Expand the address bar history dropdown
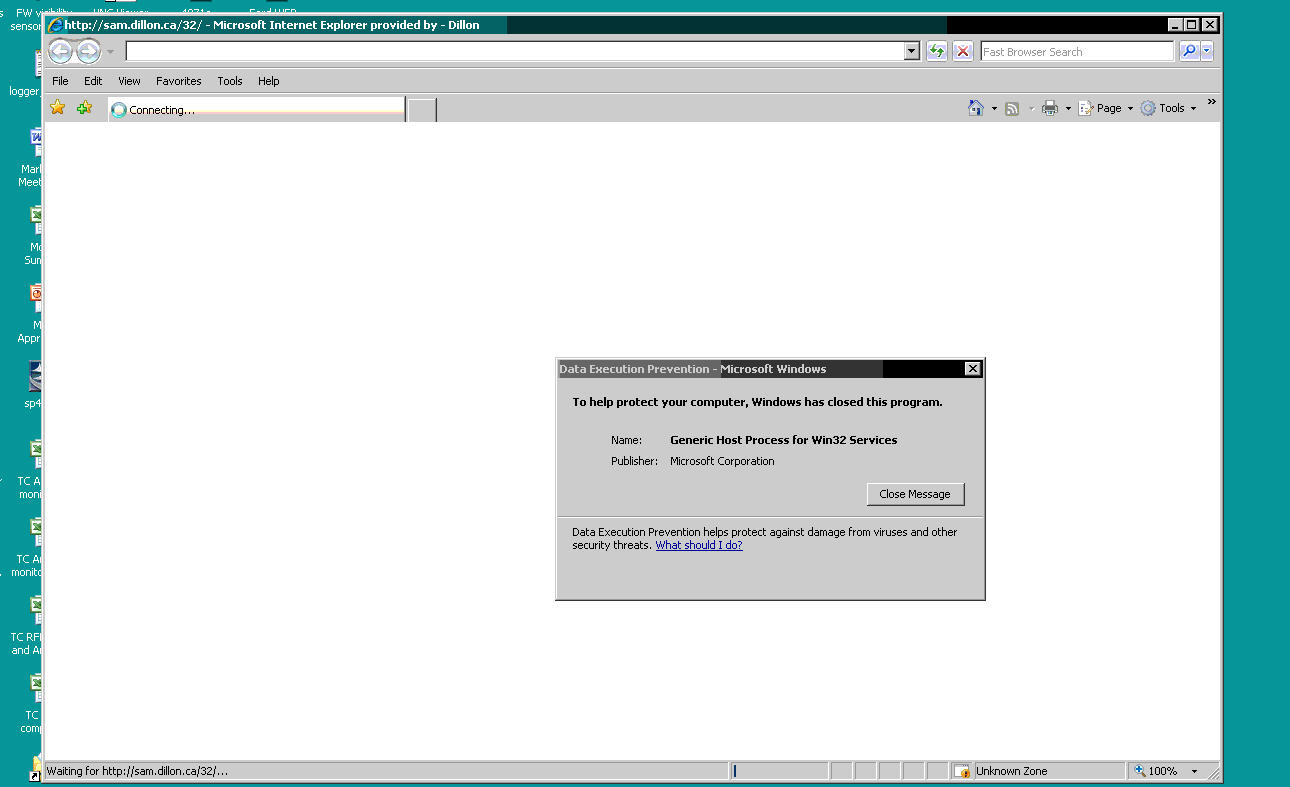The width and height of the screenshot is (1290, 787). click(x=909, y=51)
